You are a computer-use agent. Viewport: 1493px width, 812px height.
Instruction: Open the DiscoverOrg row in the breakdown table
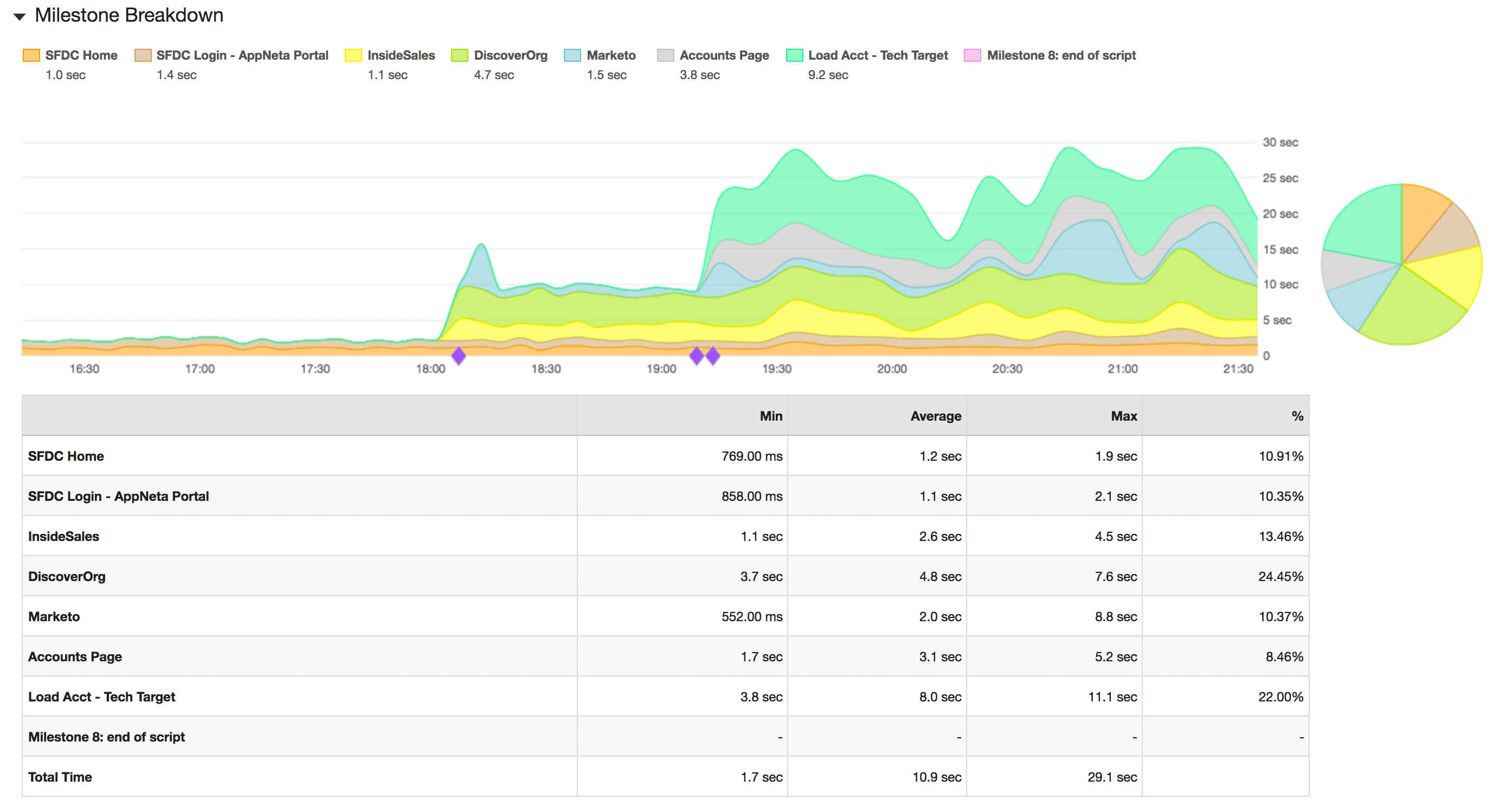tap(67, 576)
